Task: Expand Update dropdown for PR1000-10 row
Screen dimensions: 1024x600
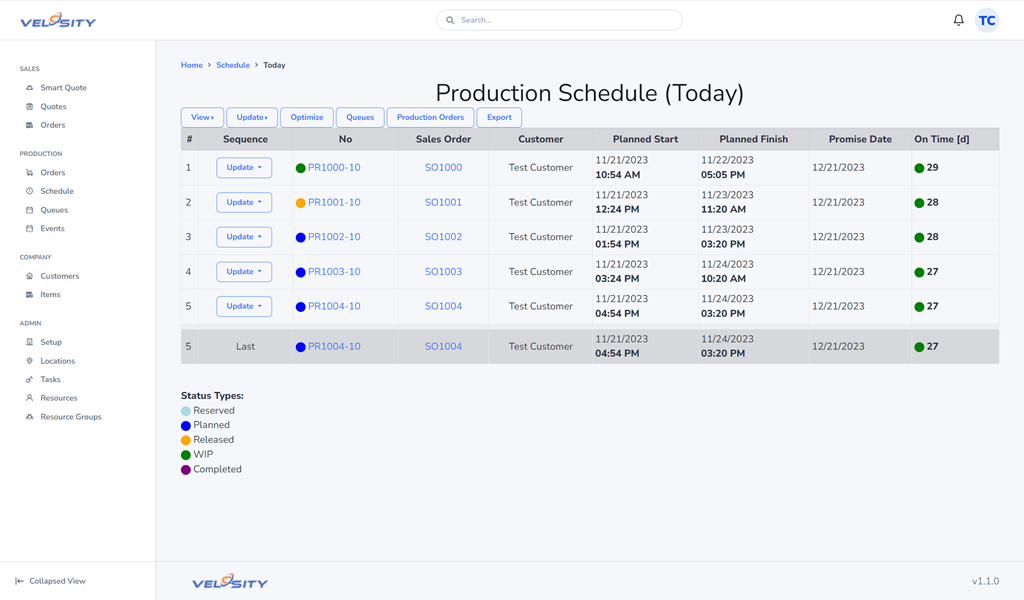Action: [244, 168]
